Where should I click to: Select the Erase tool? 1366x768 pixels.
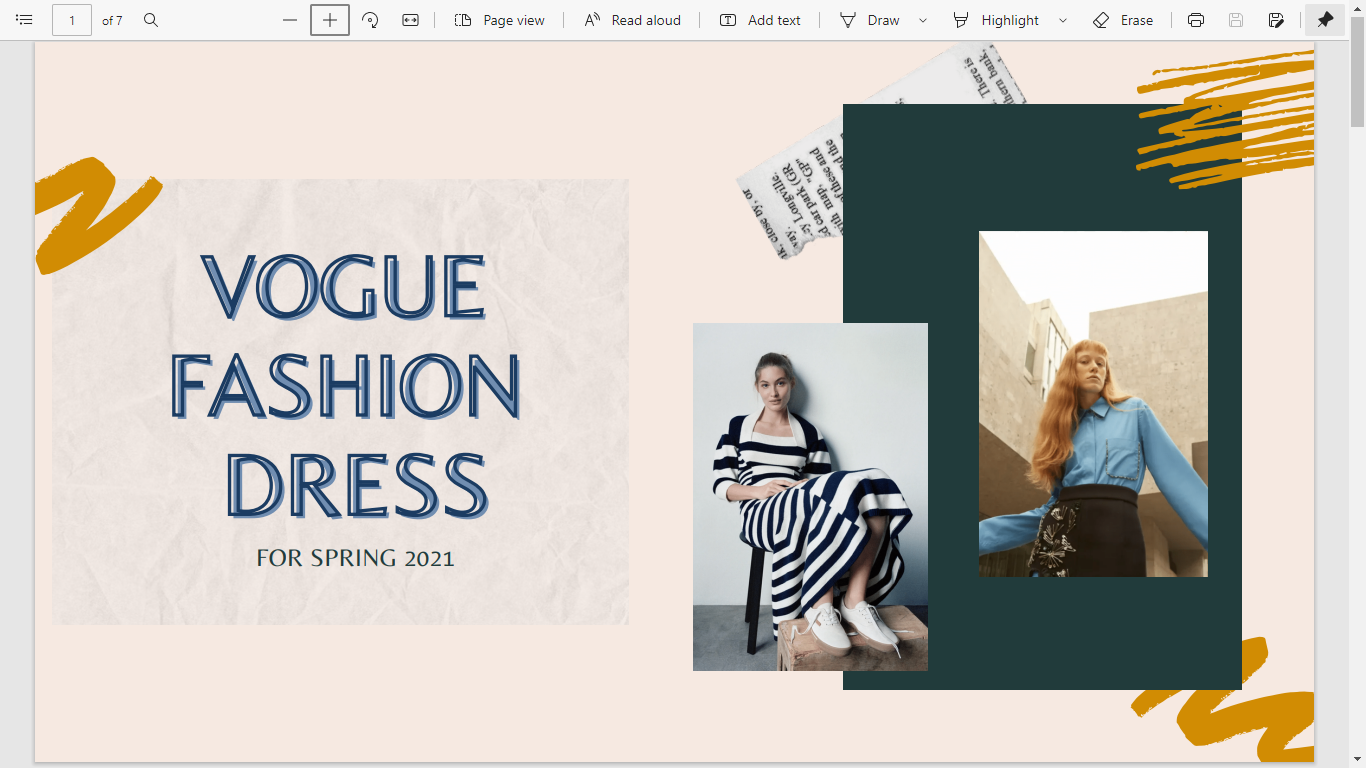point(1123,20)
